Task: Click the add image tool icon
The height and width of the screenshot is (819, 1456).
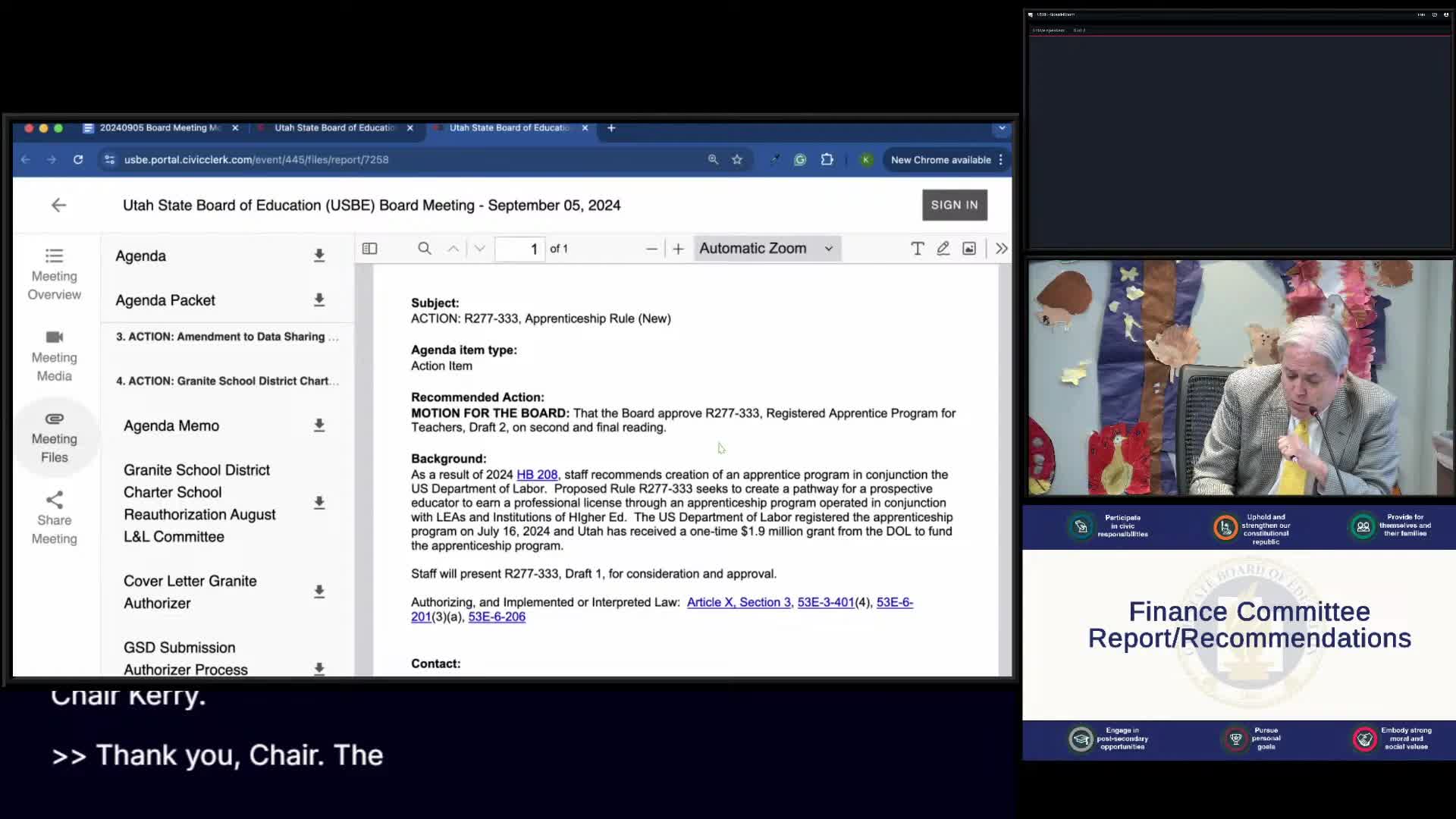Action: [x=969, y=249]
